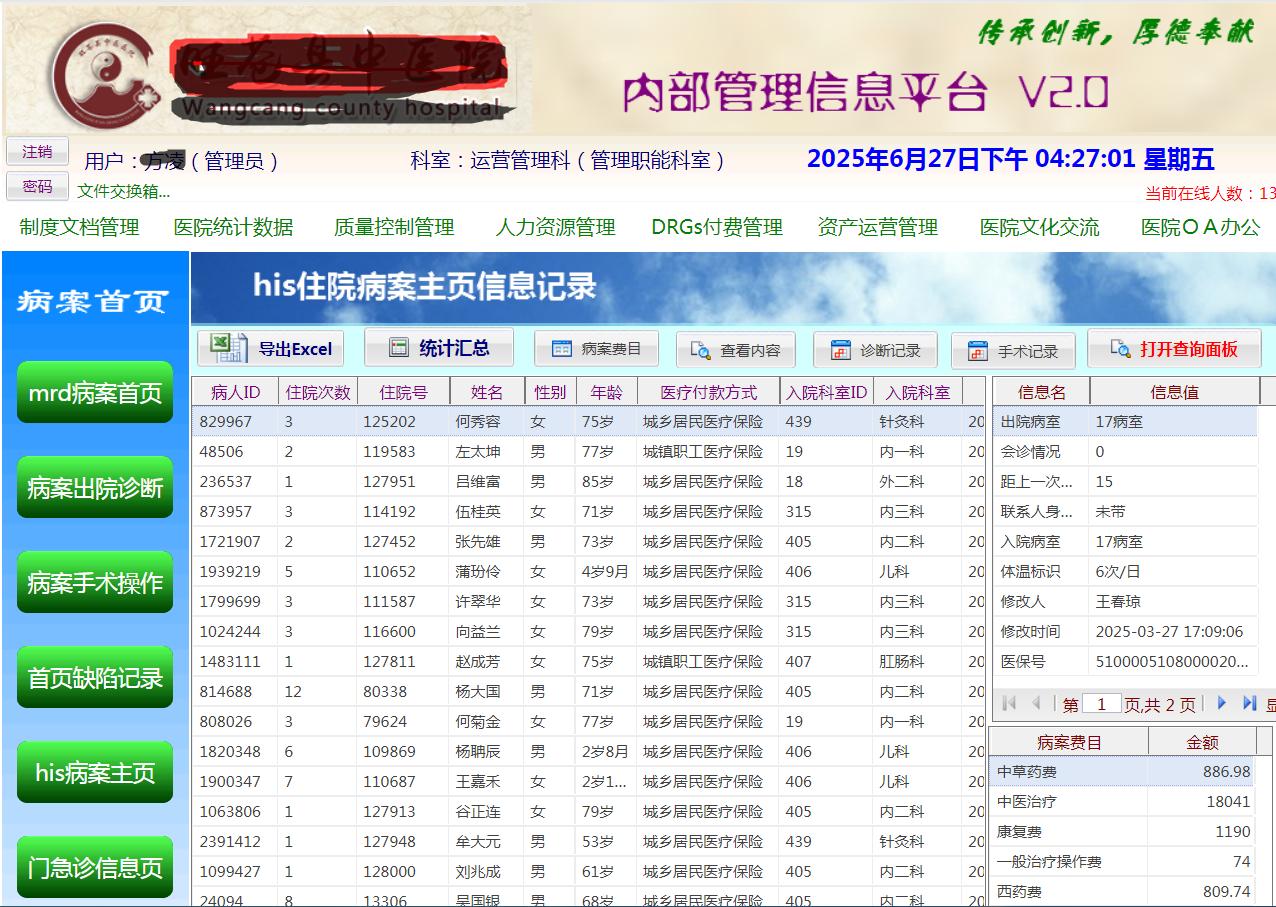Click the 医保号 info row
Screen dimensions: 1276x907
(1125, 662)
